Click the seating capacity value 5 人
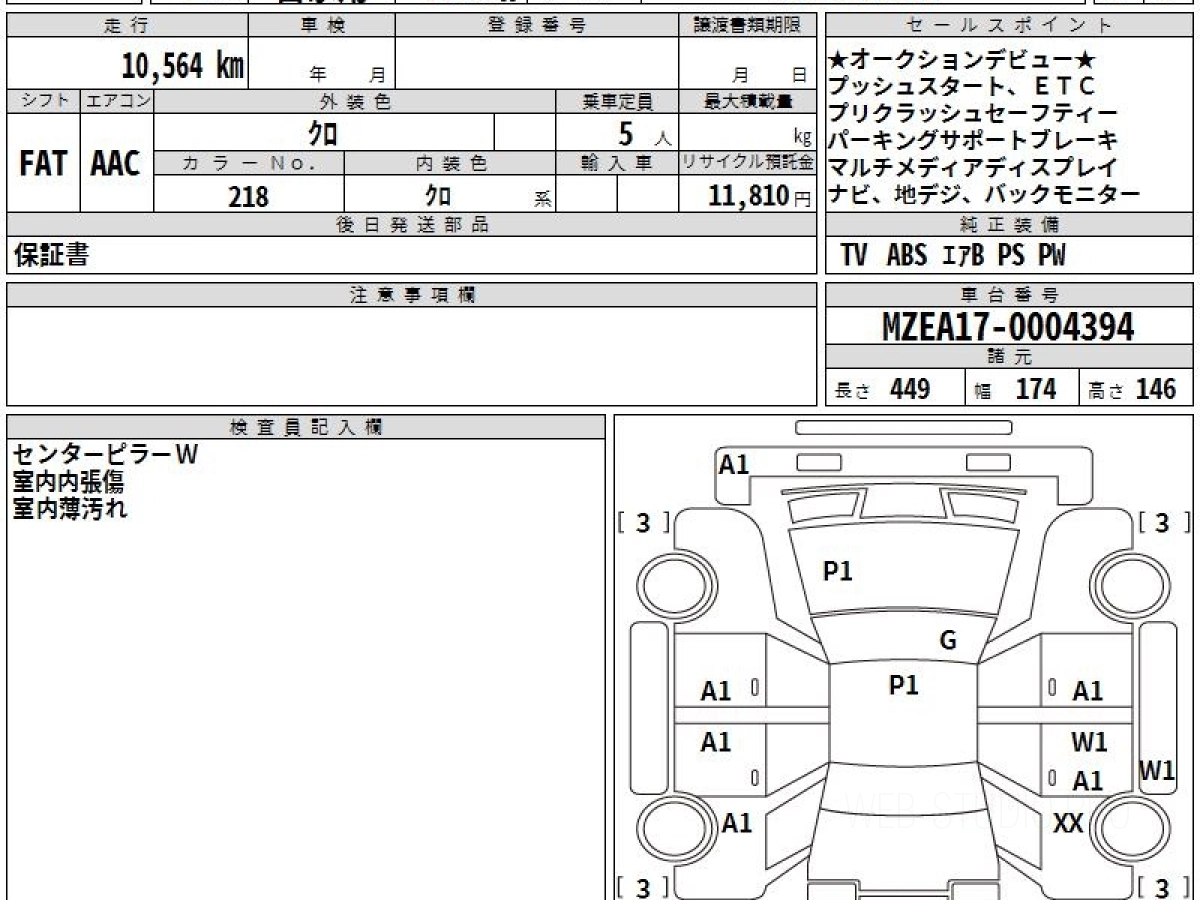 [643, 133]
